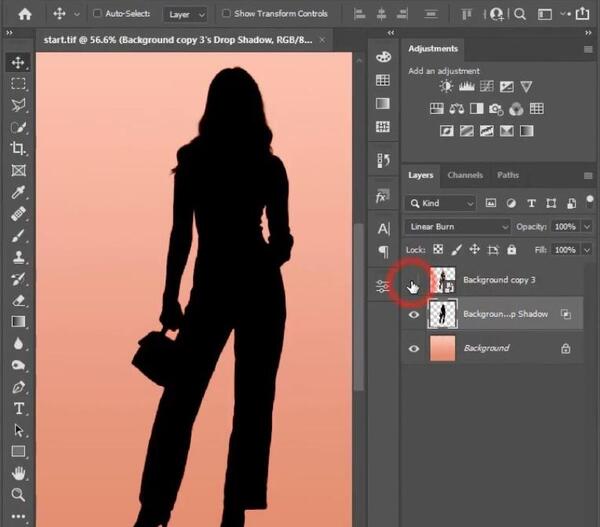Show the Background copy 3 layer
Image resolution: width=600 pixels, height=527 pixels.
pos(414,280)
